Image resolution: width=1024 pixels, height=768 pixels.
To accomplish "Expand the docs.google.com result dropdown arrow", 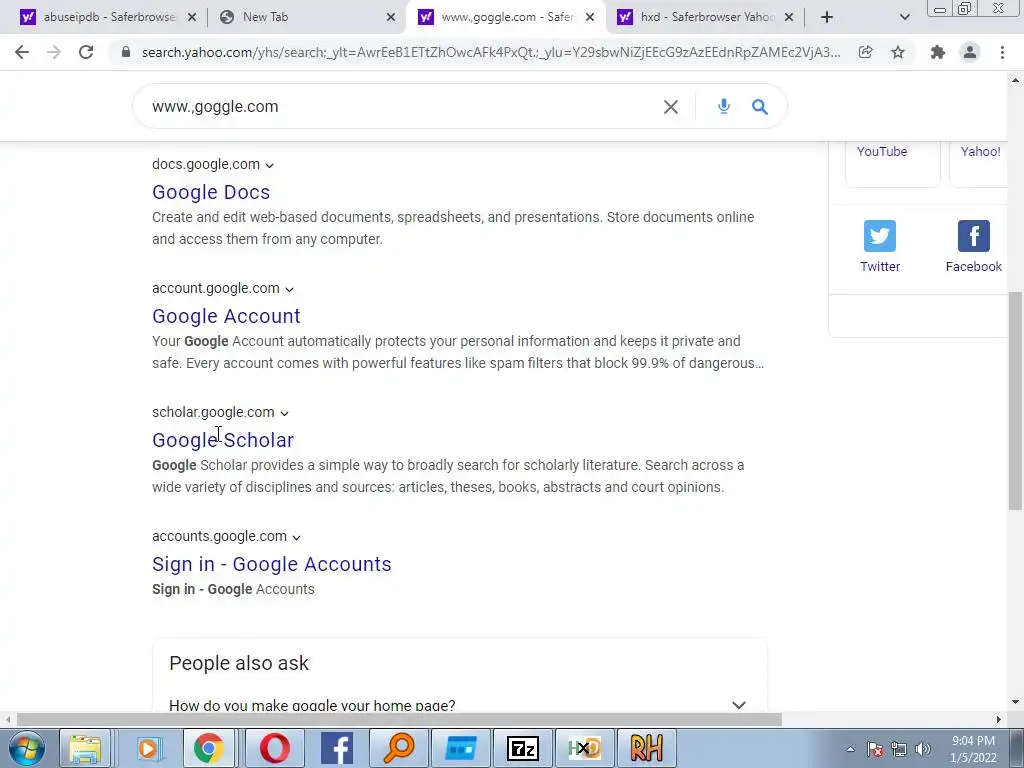I will (x=270, y=165).
